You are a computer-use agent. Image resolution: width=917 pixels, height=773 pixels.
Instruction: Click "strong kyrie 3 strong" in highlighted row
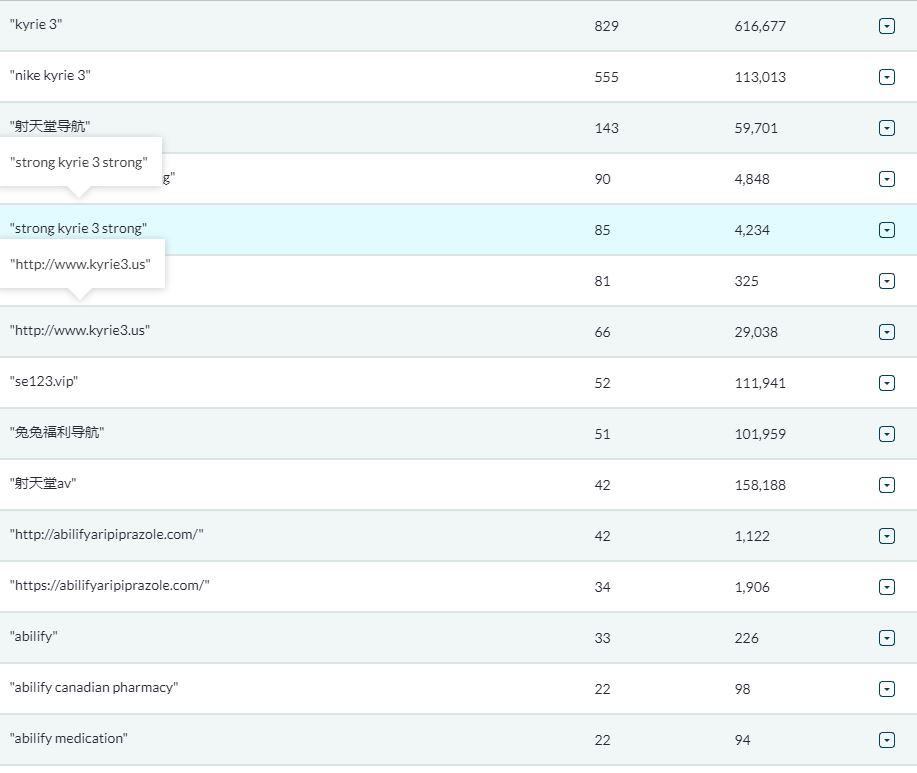click(78, 229)
